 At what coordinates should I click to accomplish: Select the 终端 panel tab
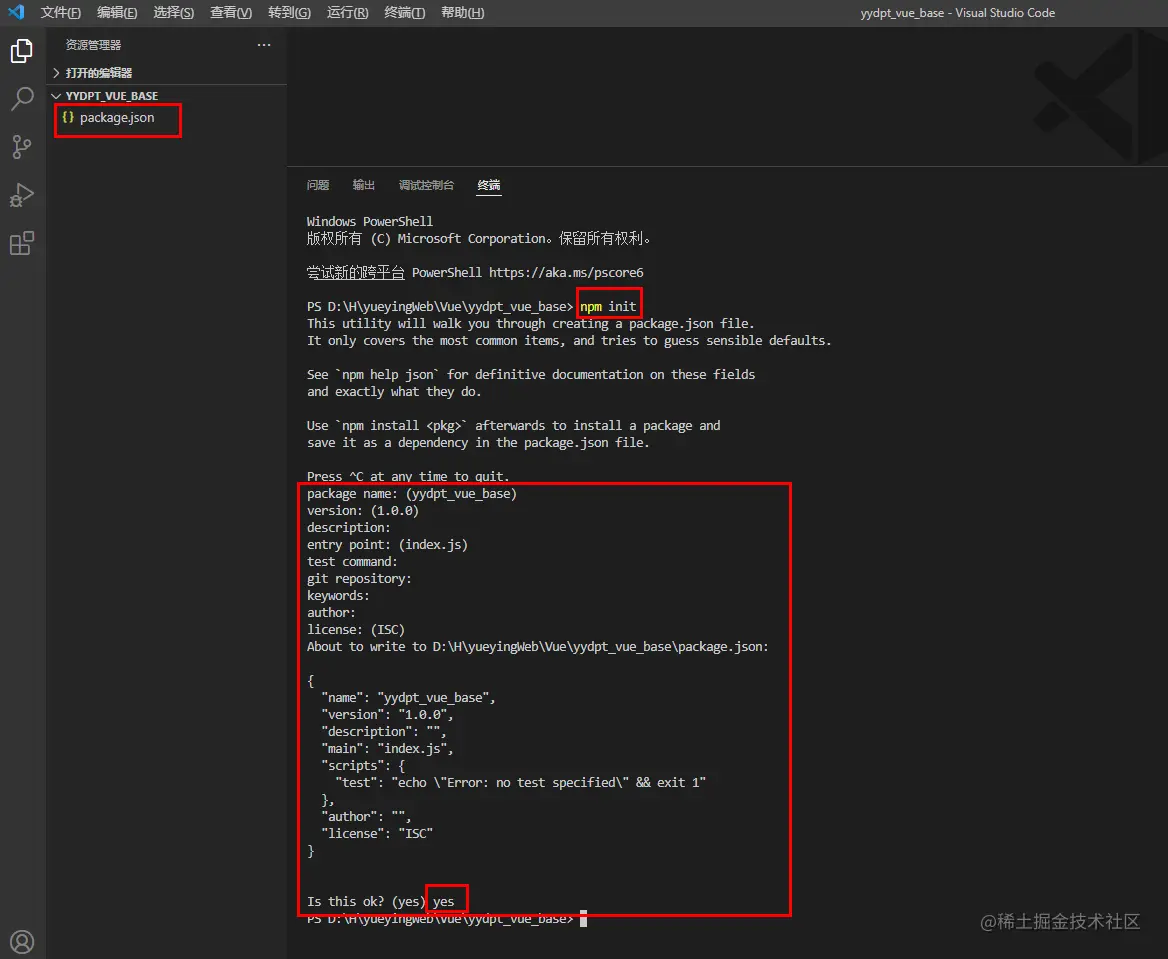[489, 185]
